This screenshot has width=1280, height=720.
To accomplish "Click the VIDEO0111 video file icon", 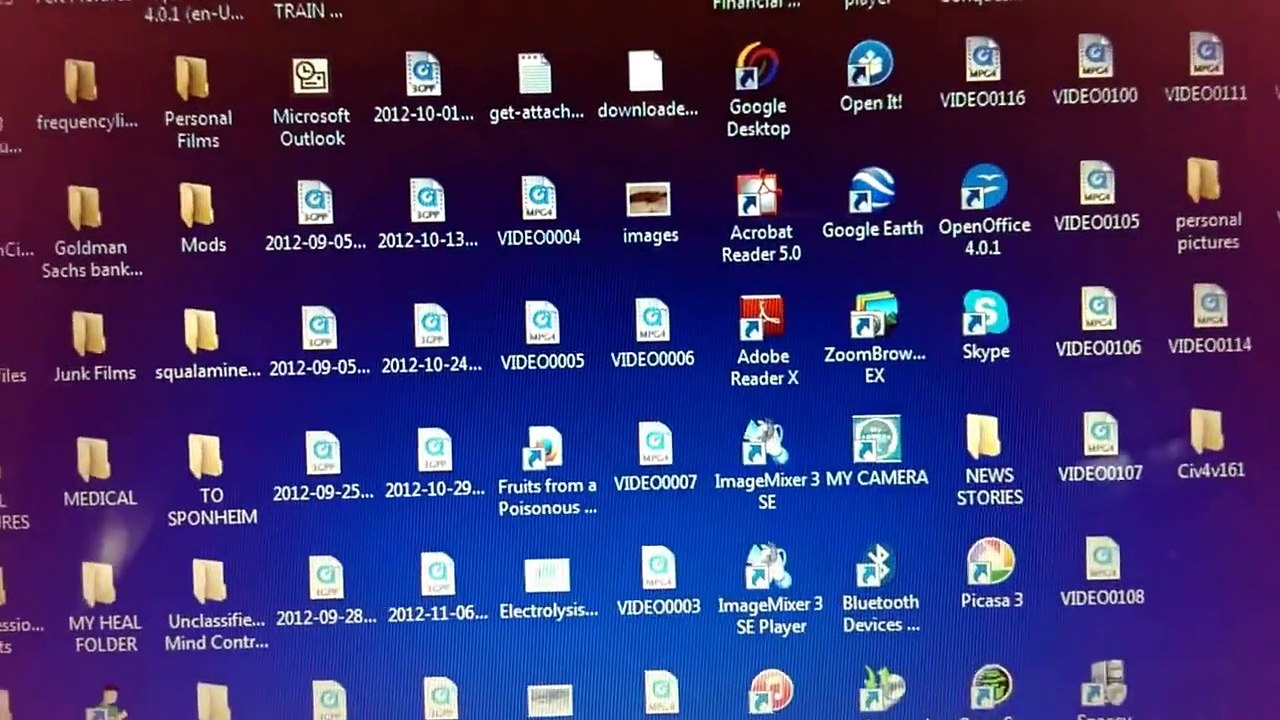I will tap(1206, 54).
